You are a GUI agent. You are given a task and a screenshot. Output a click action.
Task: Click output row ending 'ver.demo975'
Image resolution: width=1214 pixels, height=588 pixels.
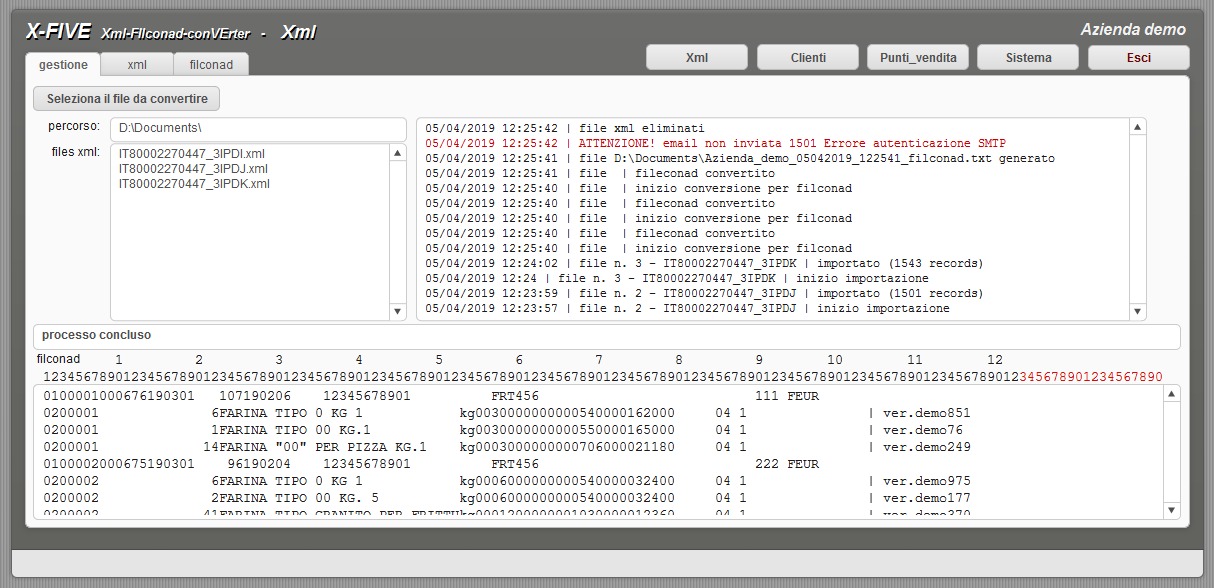(x=507, y=481)
